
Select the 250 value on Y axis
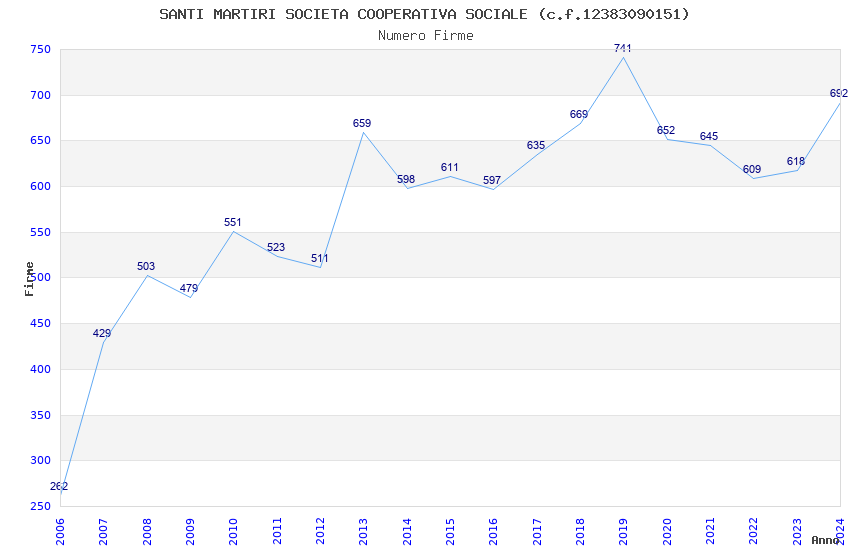pyautogui.click(x=41, y=506)
